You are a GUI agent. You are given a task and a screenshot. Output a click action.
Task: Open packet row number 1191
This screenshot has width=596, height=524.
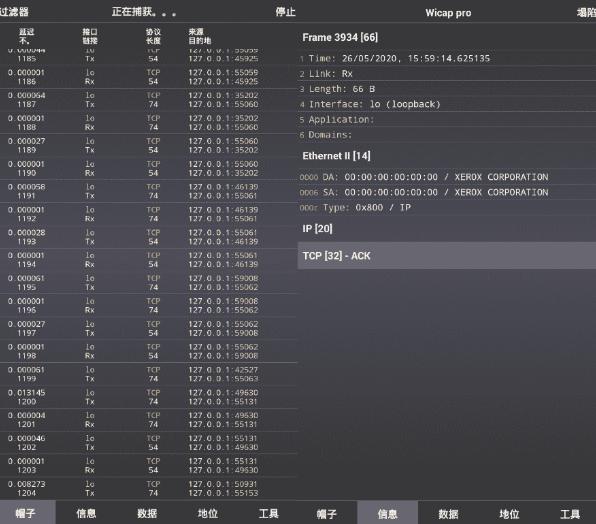(149, 191)
